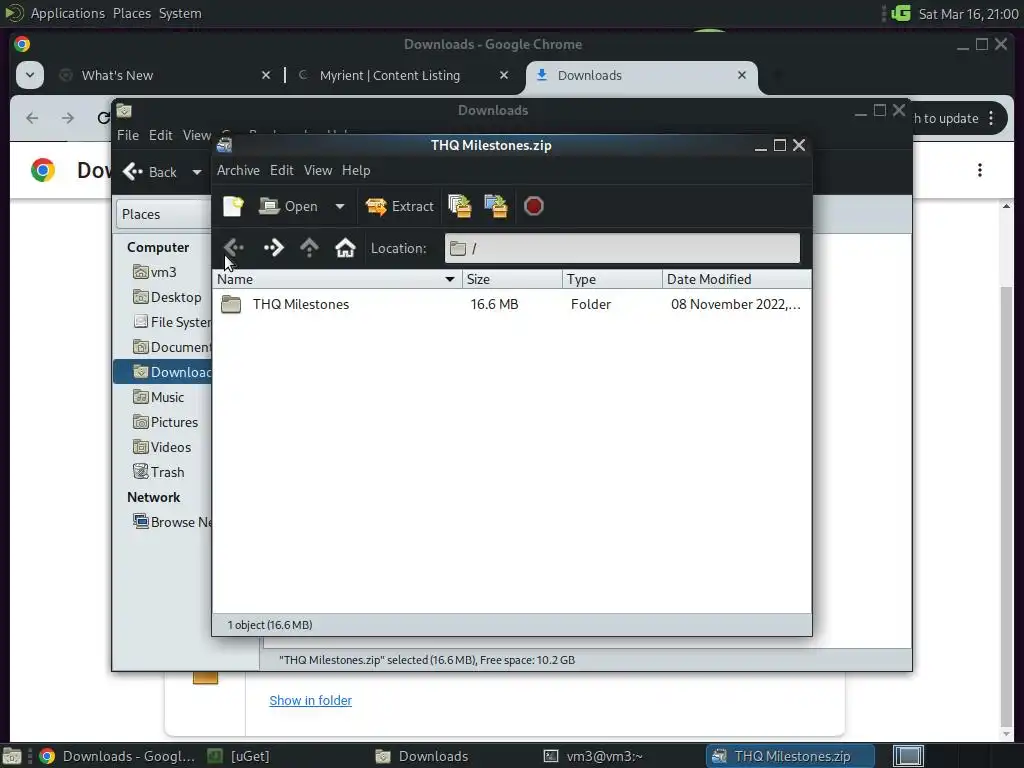This screenshot has height=768, width=1024.
Task: Open Edit menu in Downloads window
Action: [x=161, y=135]
